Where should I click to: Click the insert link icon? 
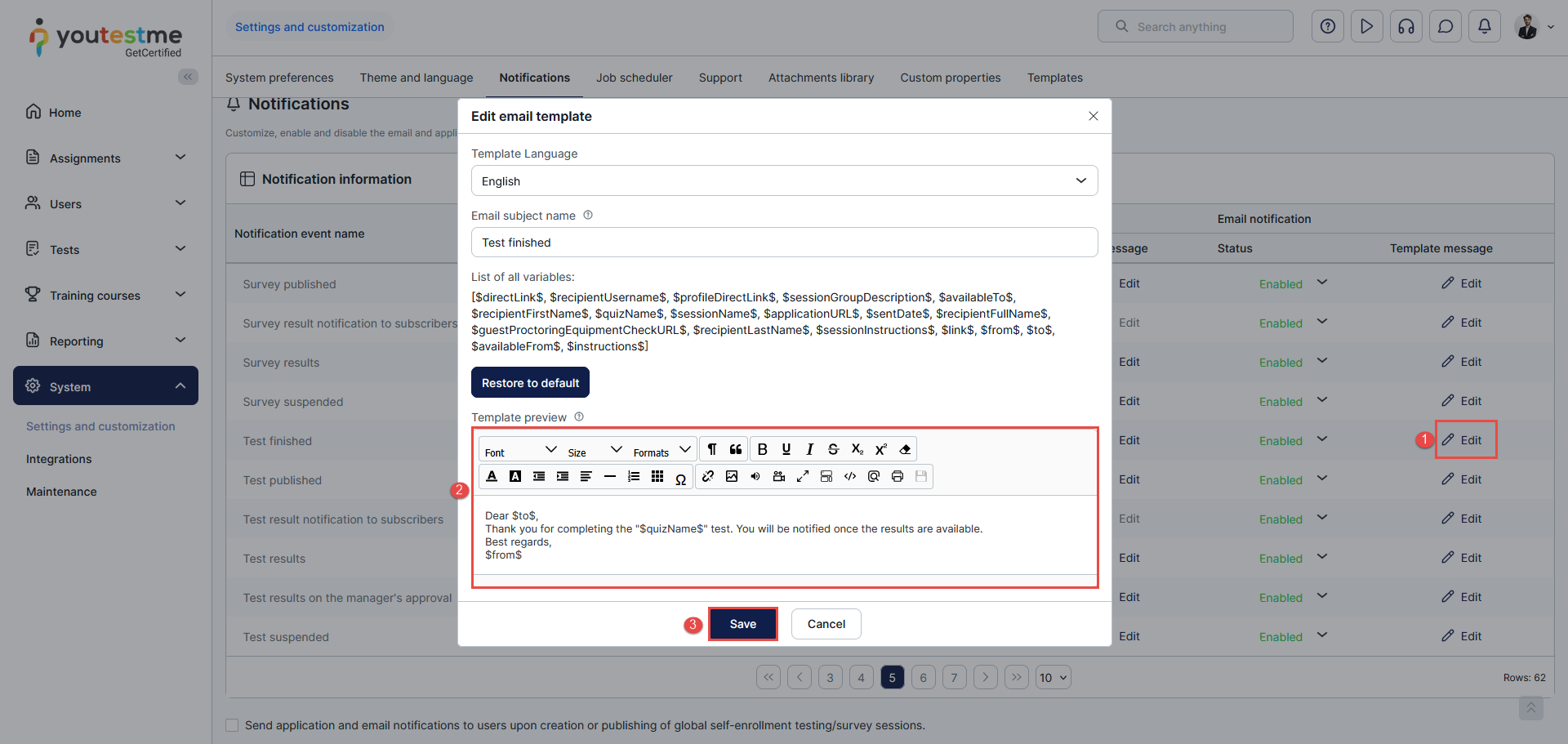[708, 477]
